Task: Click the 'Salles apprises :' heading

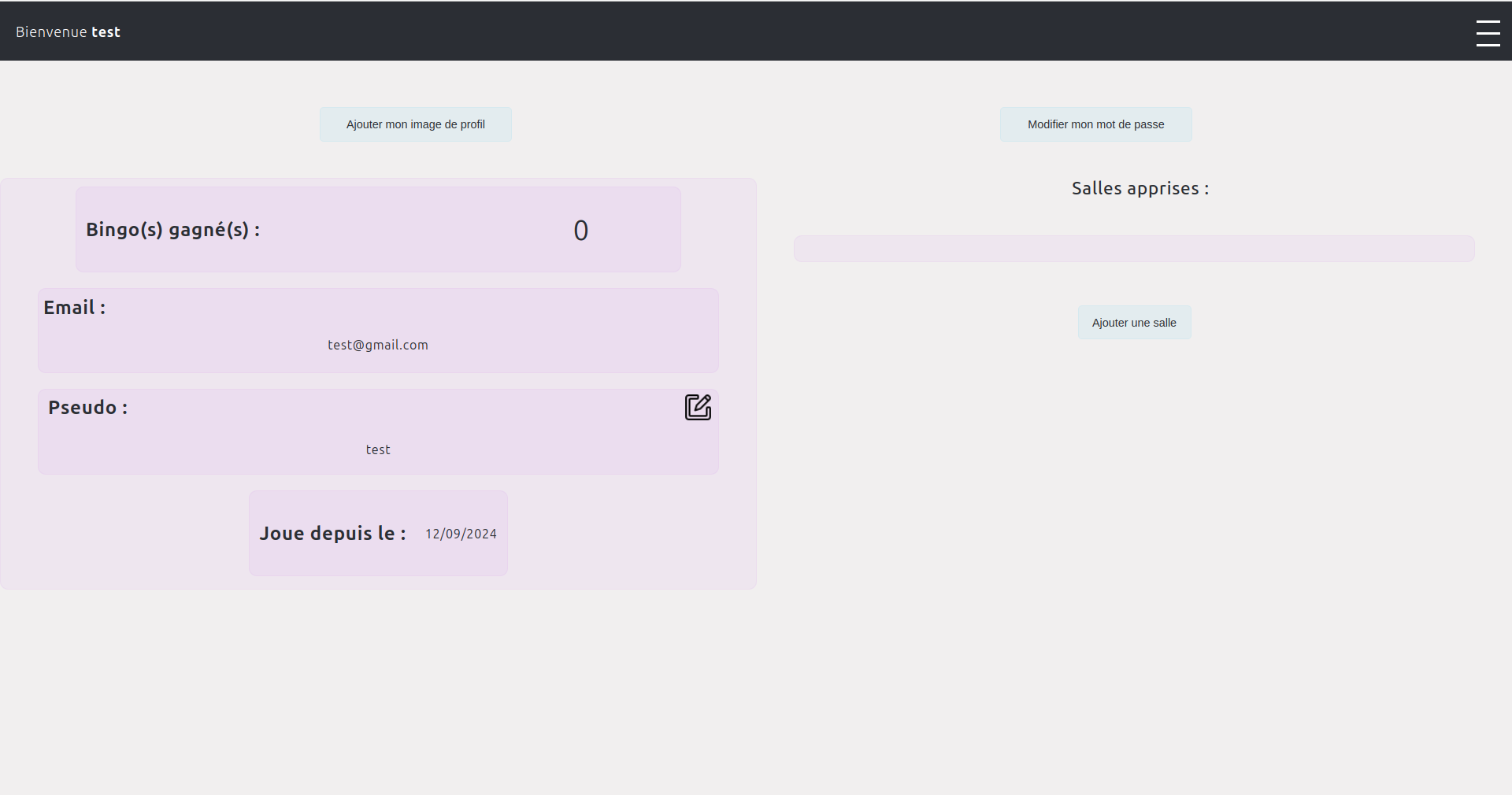Action: point(1140,188)
